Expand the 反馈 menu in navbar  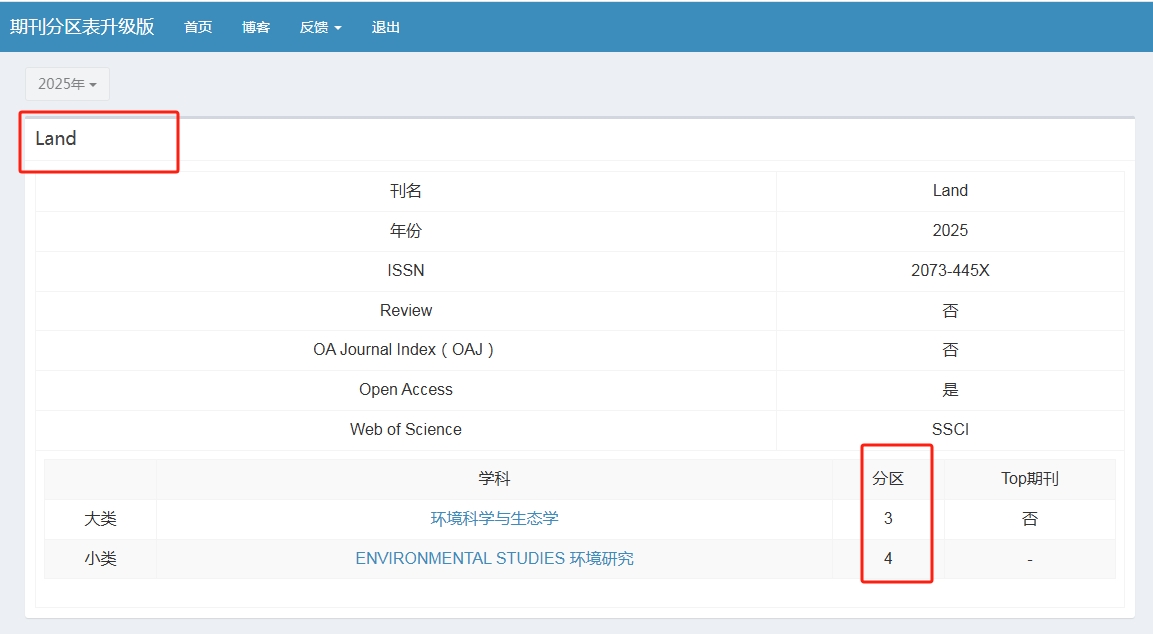click(321, 27)
